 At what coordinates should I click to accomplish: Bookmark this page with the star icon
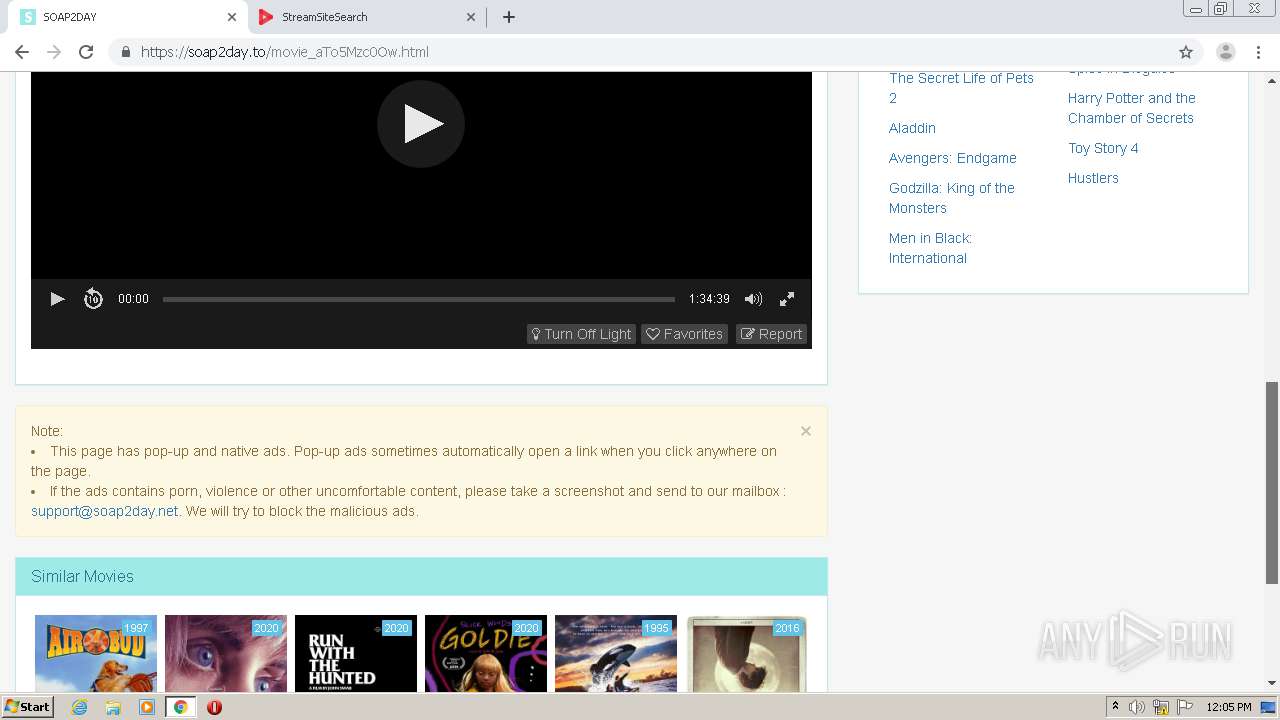point(1186,52)
